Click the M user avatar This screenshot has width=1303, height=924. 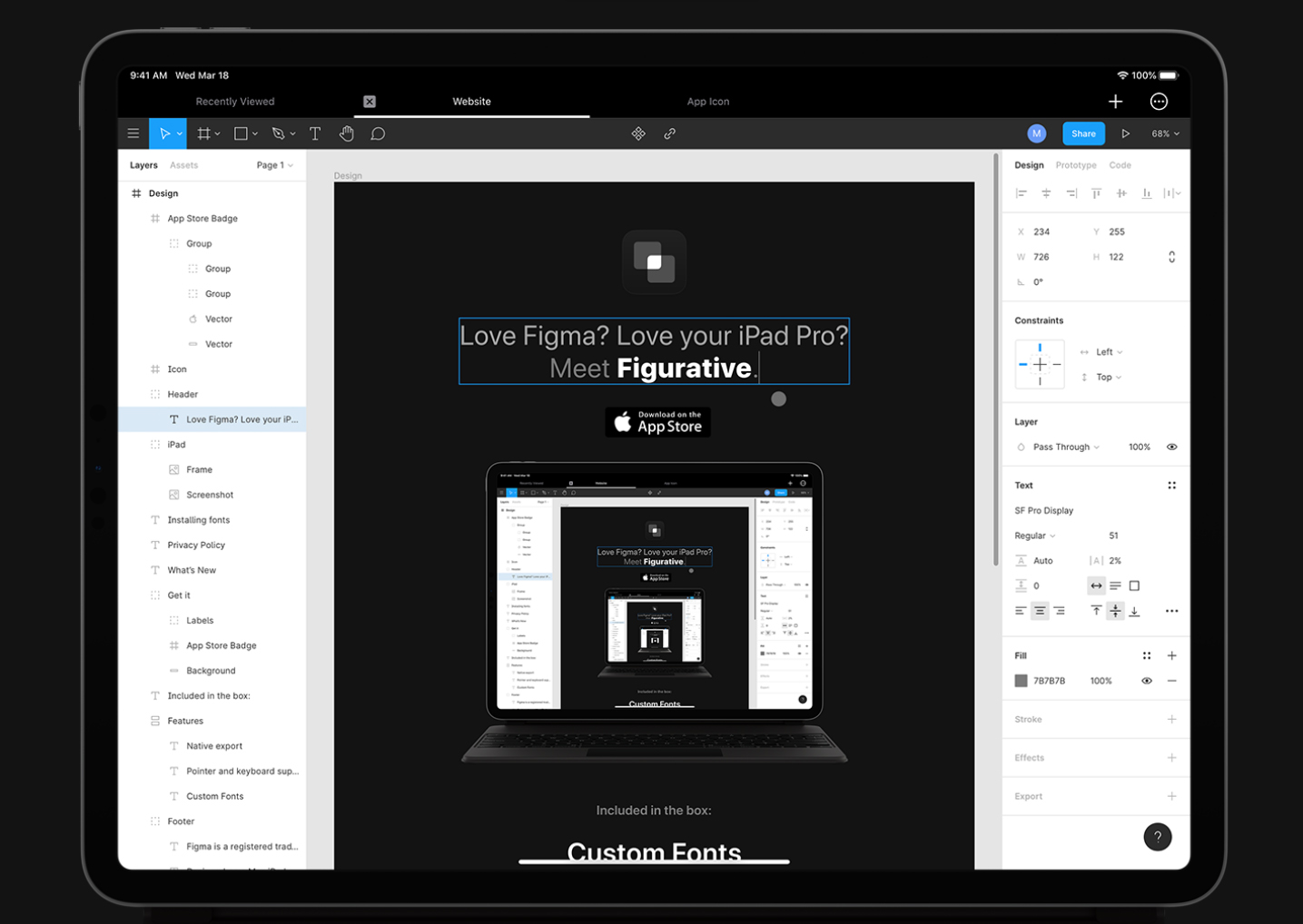[1036, 133]
